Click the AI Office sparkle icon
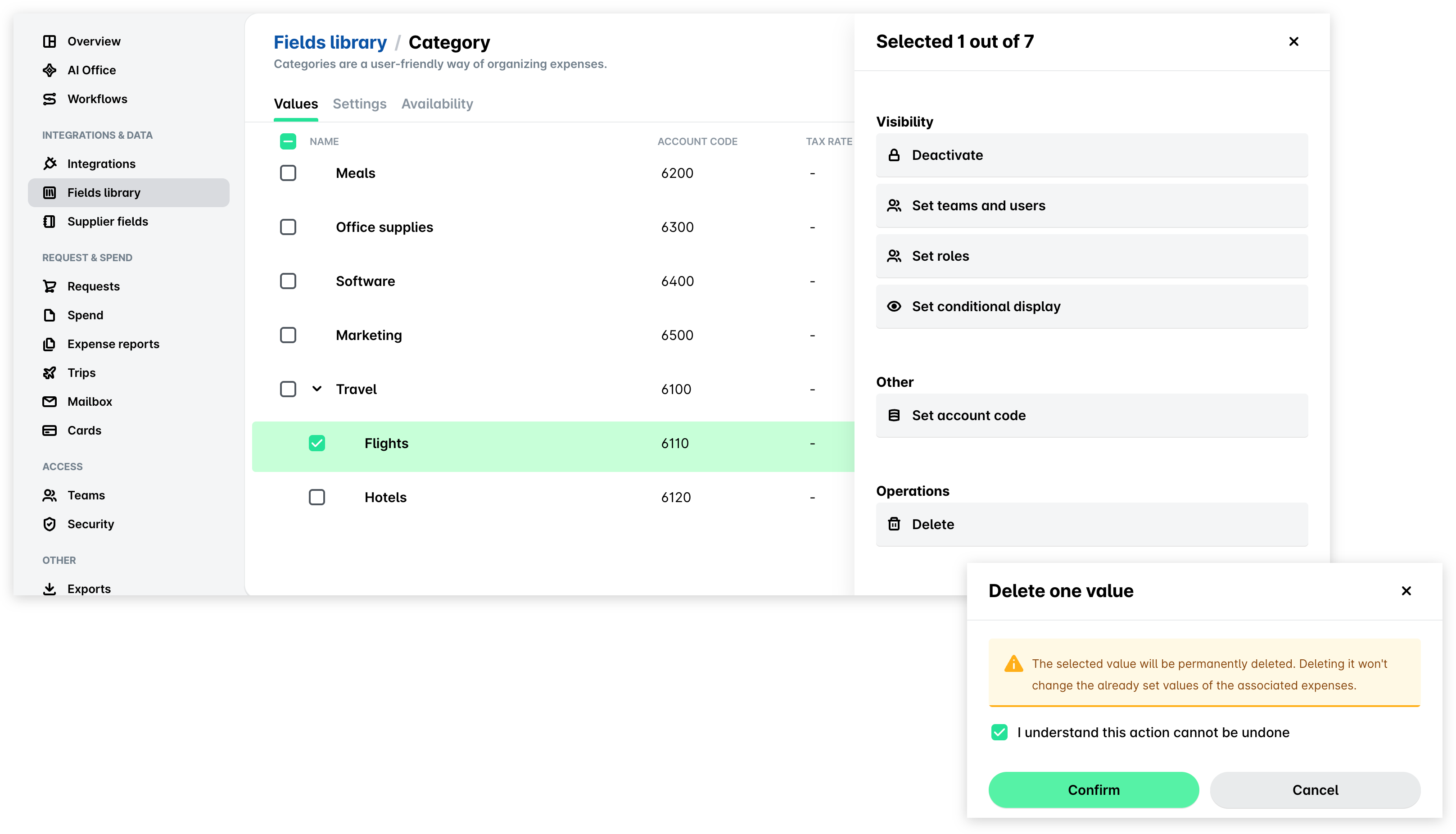Viewport: 1456px width, 834px height. pos(50,70)
